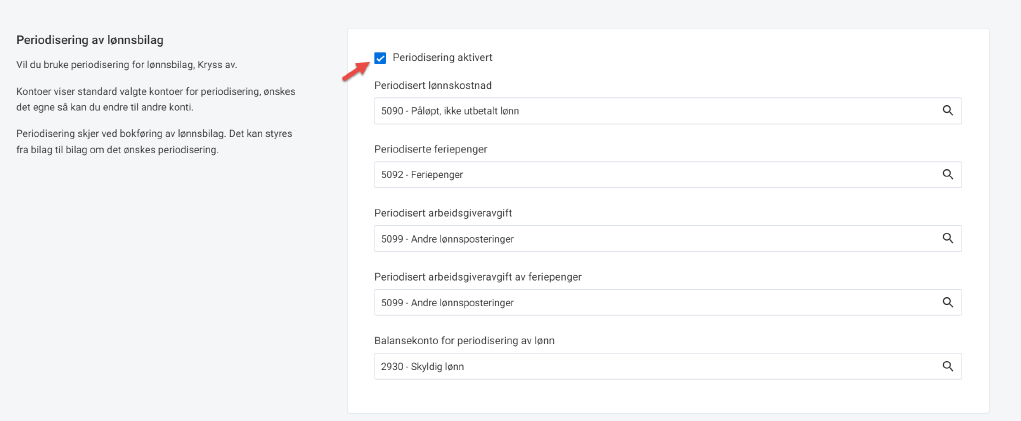Select the '5090 - Påløpt, ikke utbetalt lønn' field
The height and width of the screenshot is (421, 1021).
point(650,111)
